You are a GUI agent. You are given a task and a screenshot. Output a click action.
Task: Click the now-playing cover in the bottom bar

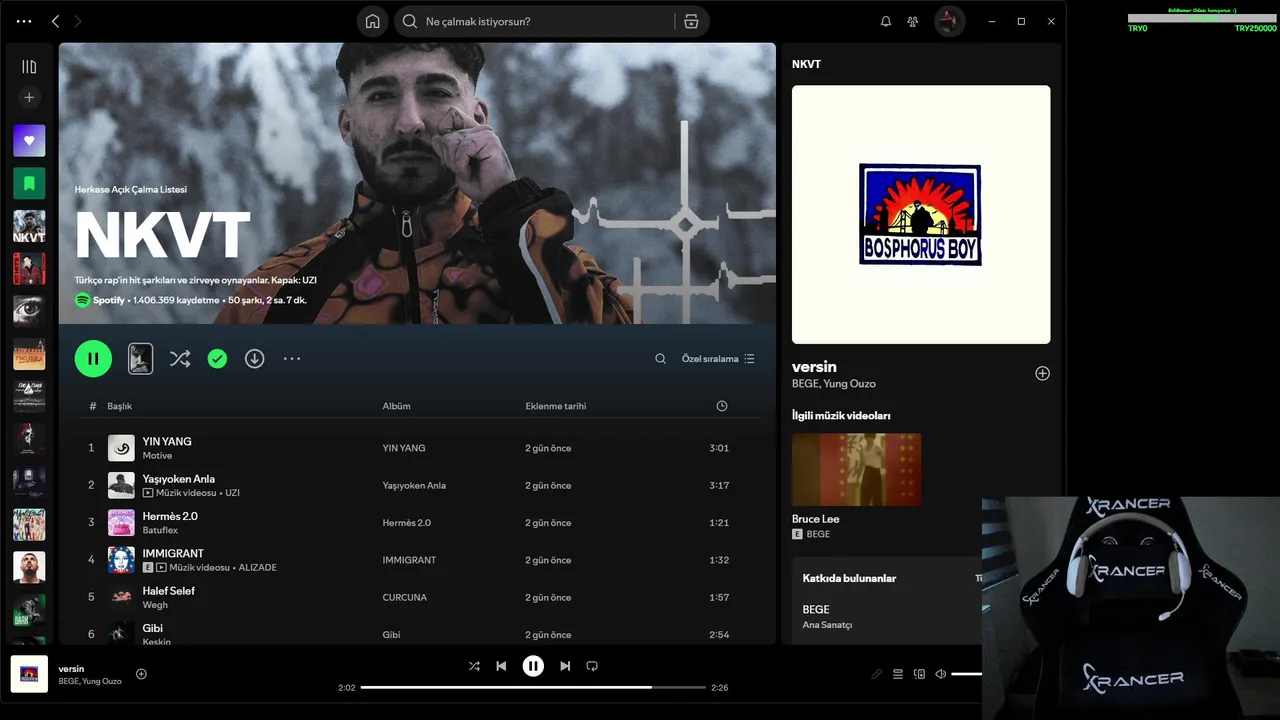pyautogui.click(x=29, y=674)
